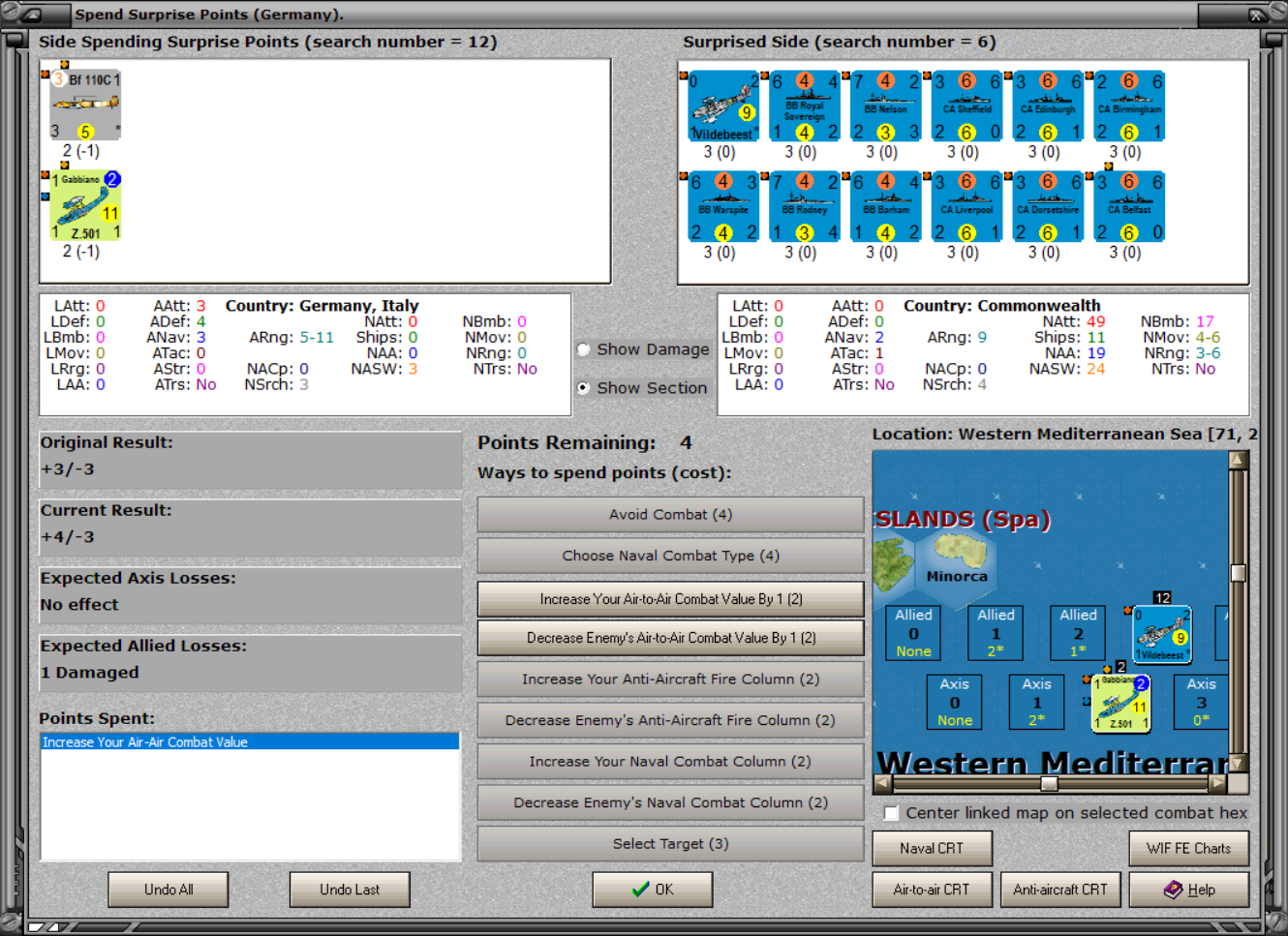The image size is (1288, 936).
Task: Click Decrease Enemy's Air-to-Air Combat Value By 1
Action: pos(670,638)
